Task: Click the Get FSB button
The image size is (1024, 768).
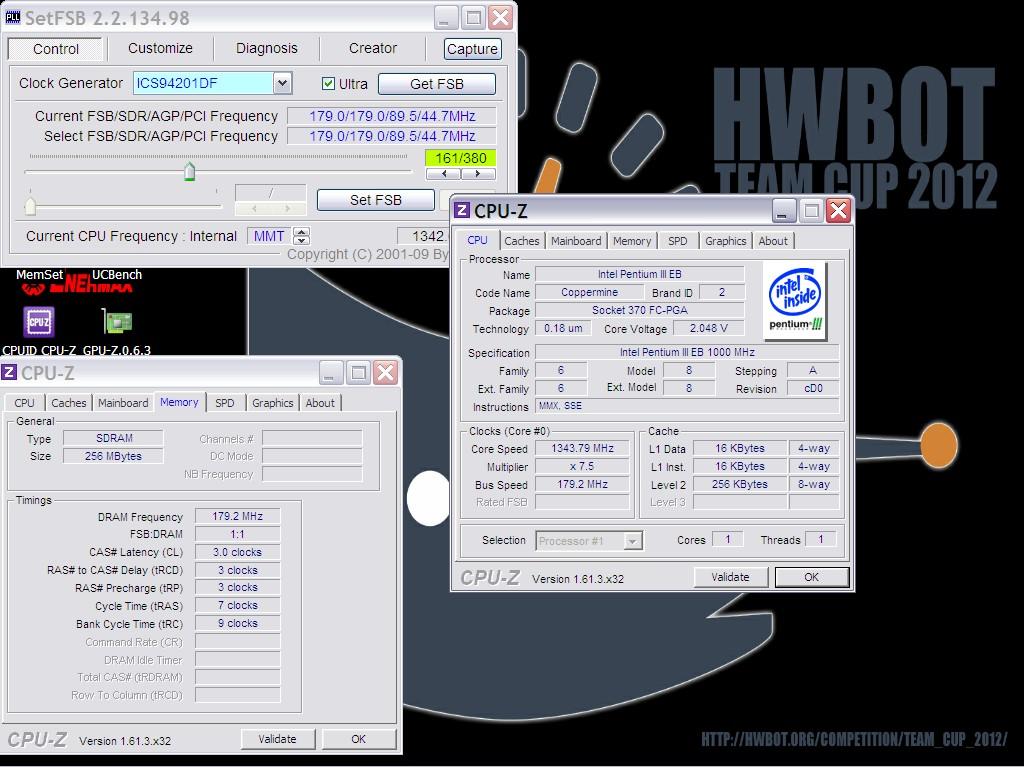Action: (x=436, y=84)
